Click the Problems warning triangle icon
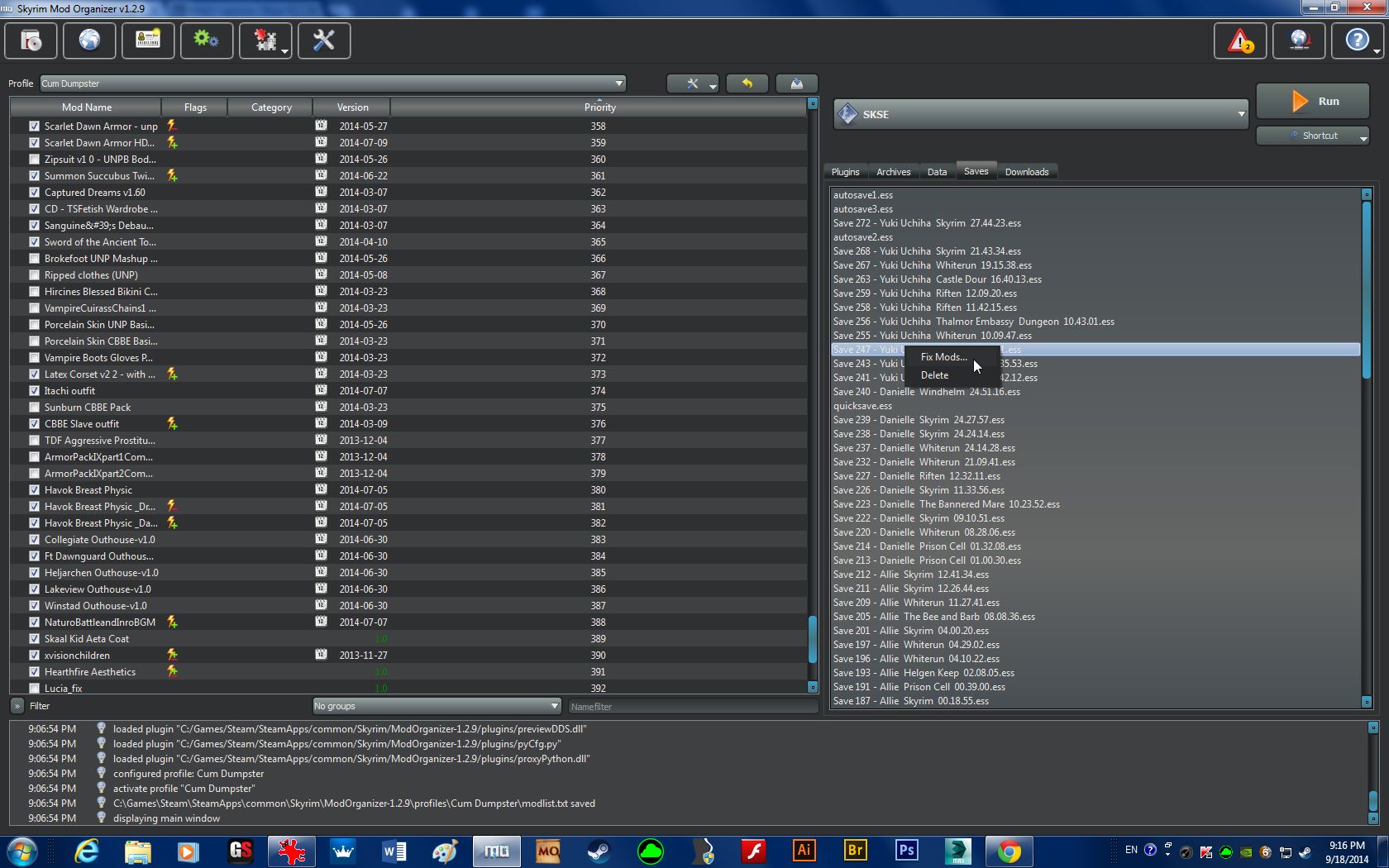This screenshot has height=868, width=1389. 1239,41
